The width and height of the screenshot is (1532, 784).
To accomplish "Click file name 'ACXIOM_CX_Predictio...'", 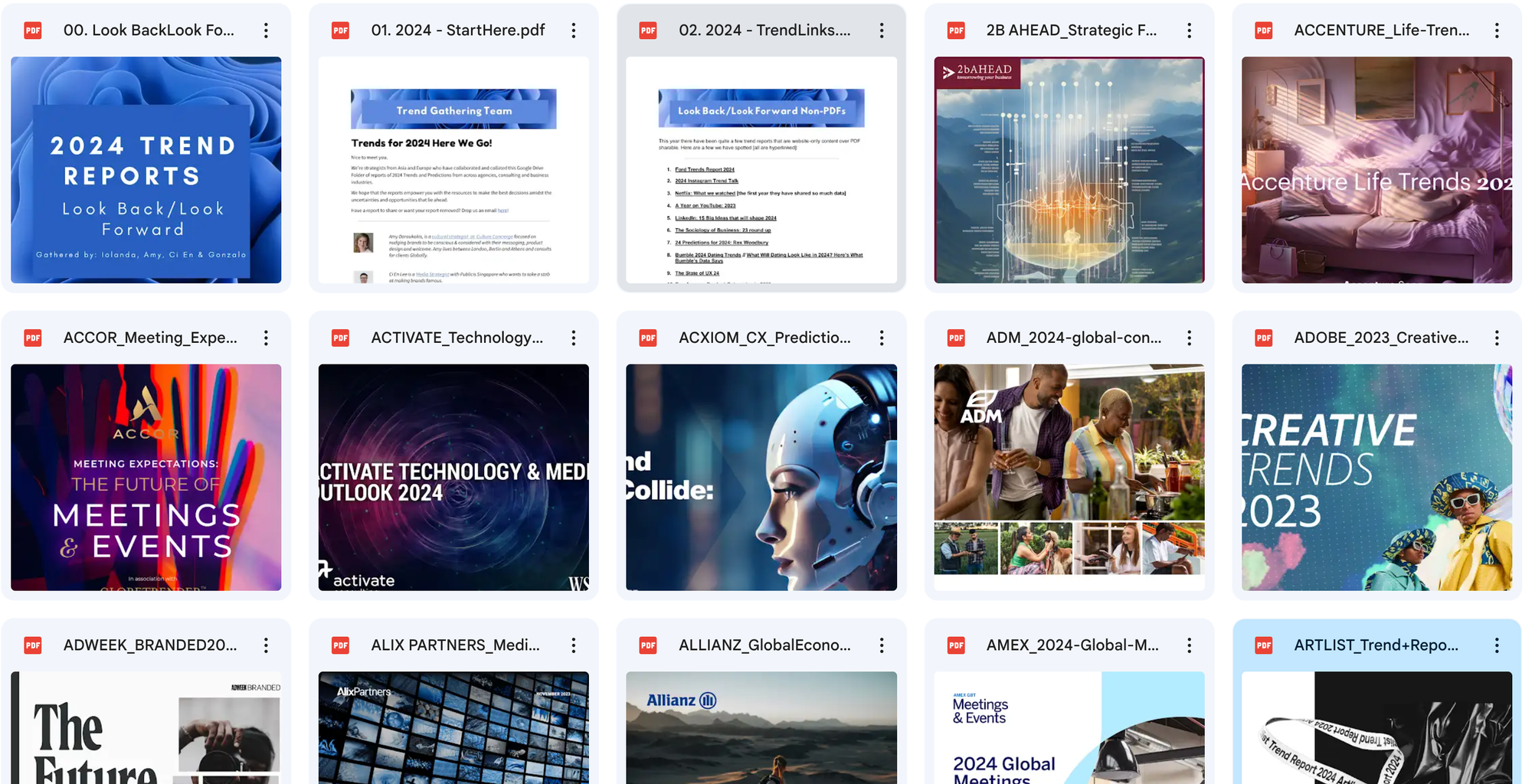I will click(764, 338).
